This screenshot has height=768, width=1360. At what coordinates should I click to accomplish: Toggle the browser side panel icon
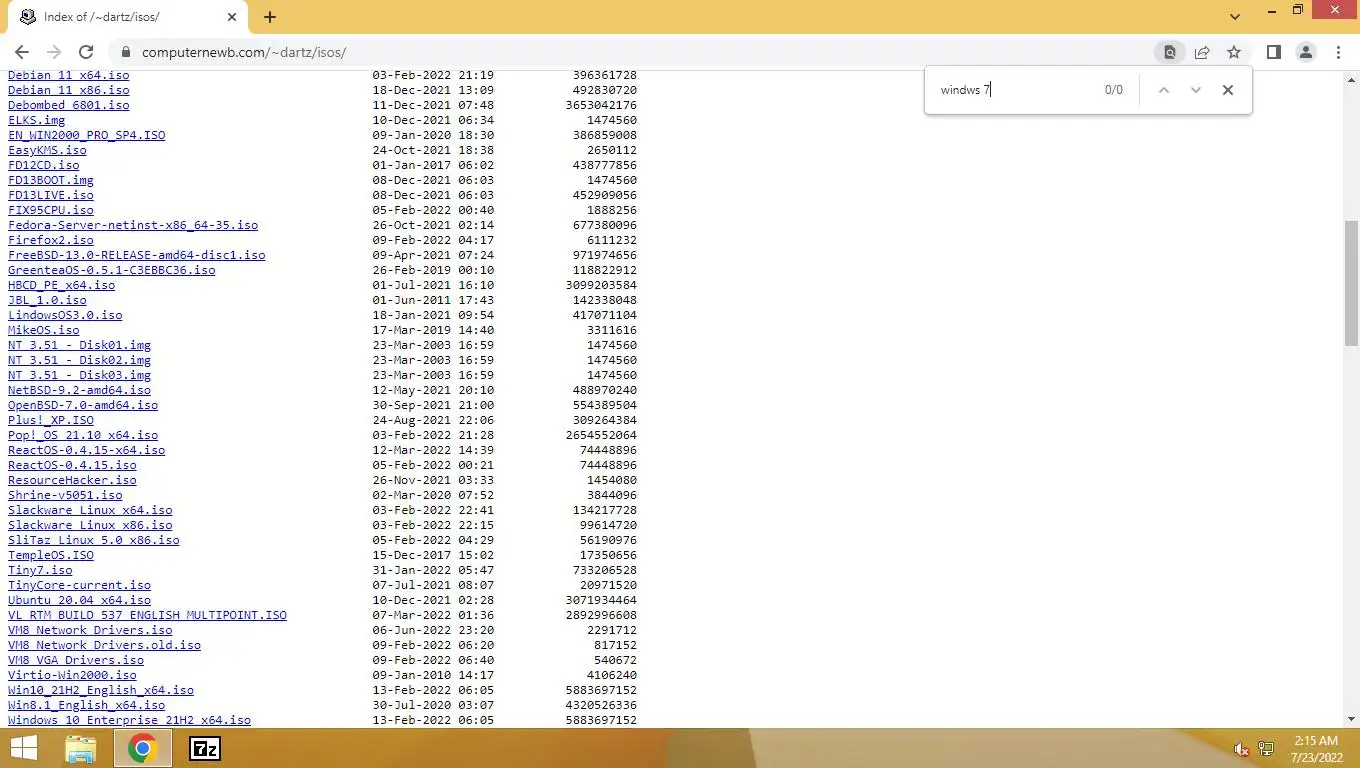tap(1274, 52)
